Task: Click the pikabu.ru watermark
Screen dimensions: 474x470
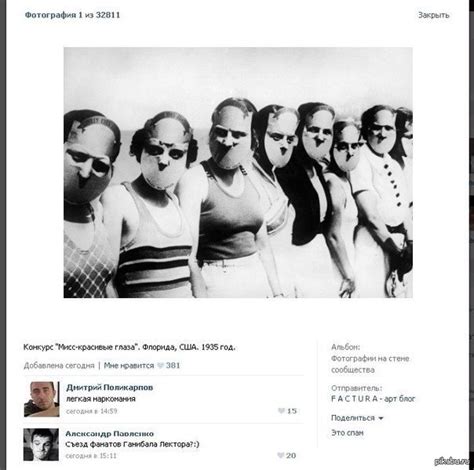Action: click(x=454, y=461)
